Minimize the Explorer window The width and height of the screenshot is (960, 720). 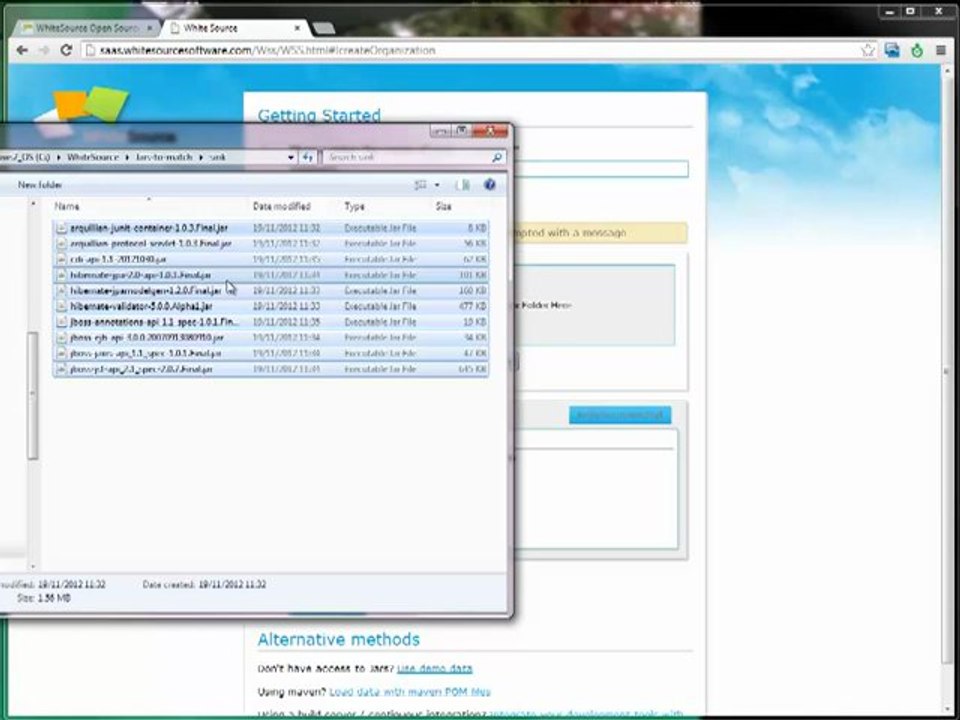click(x=440, y=130)
